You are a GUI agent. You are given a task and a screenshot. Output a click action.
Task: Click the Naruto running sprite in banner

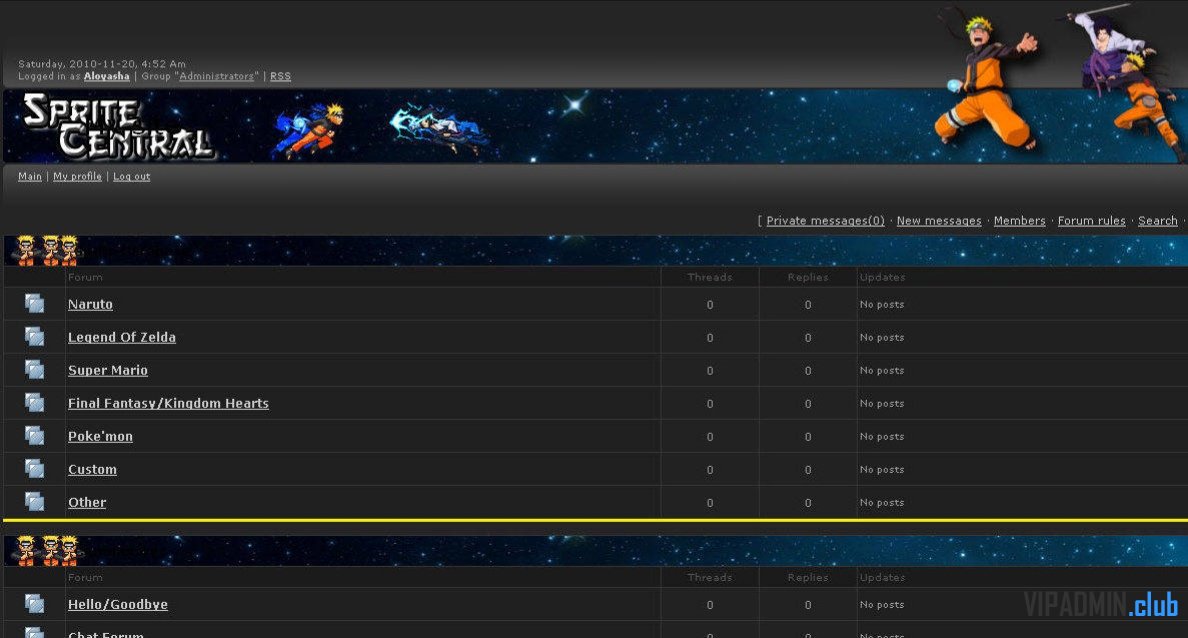[309, 130]
